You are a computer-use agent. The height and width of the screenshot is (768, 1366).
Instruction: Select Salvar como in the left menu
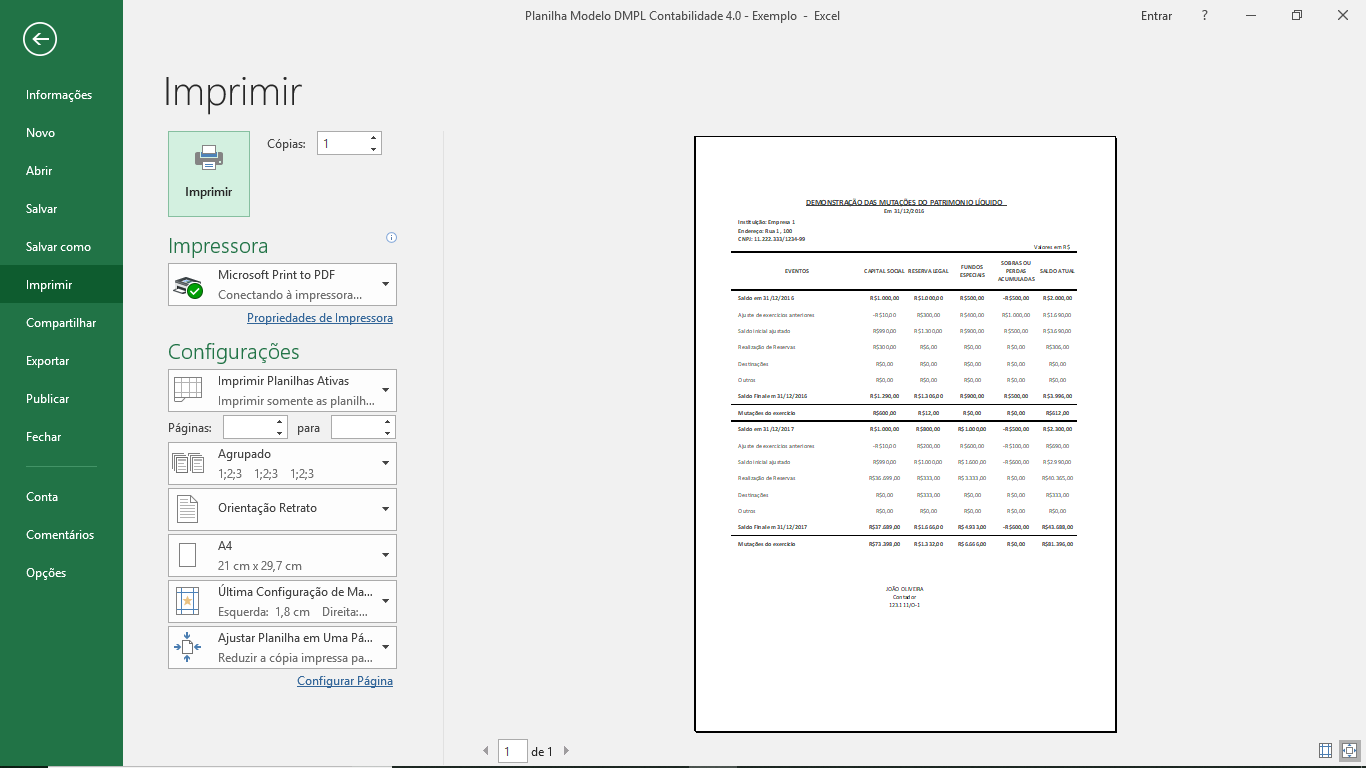tap(58, 247)
